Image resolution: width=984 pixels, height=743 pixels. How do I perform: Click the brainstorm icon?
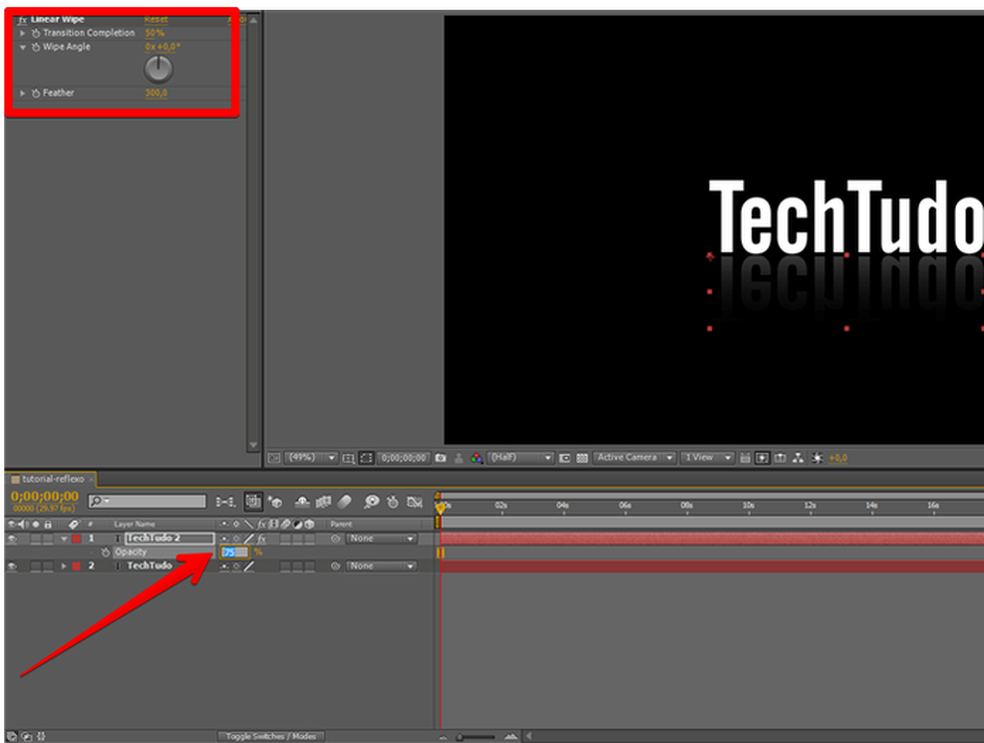tap(372, 502)
